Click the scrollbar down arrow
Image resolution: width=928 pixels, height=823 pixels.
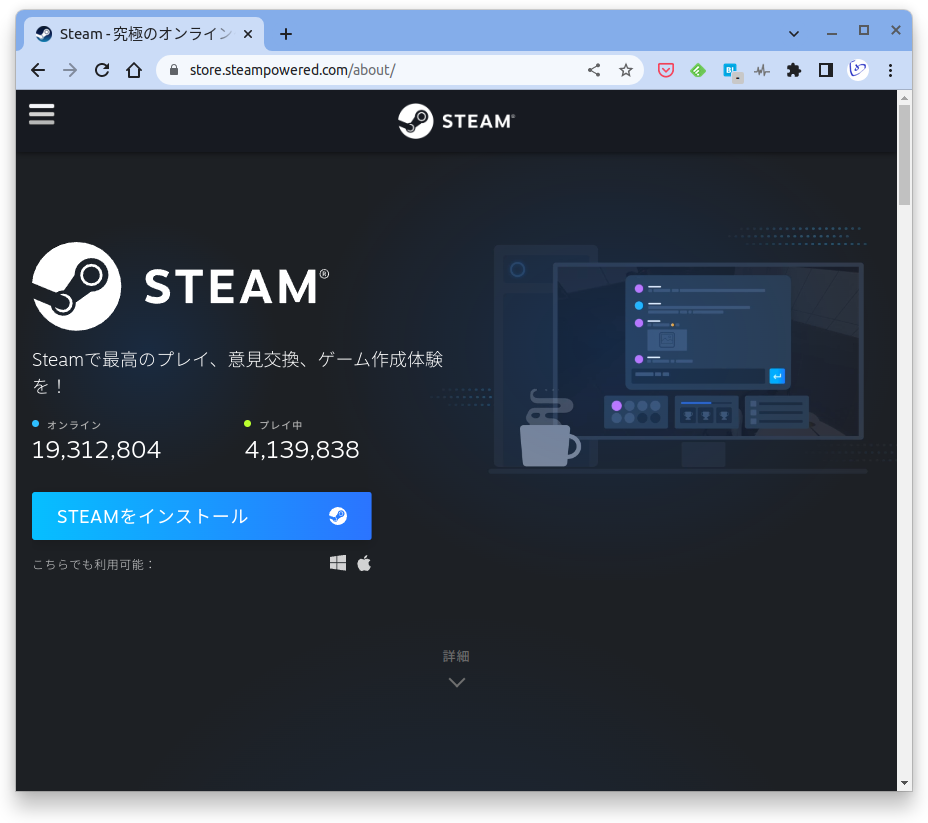coord(904,783)
